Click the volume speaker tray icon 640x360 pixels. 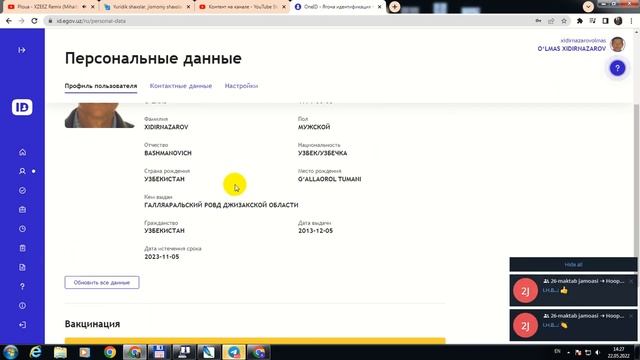click(x=598, y=352)
